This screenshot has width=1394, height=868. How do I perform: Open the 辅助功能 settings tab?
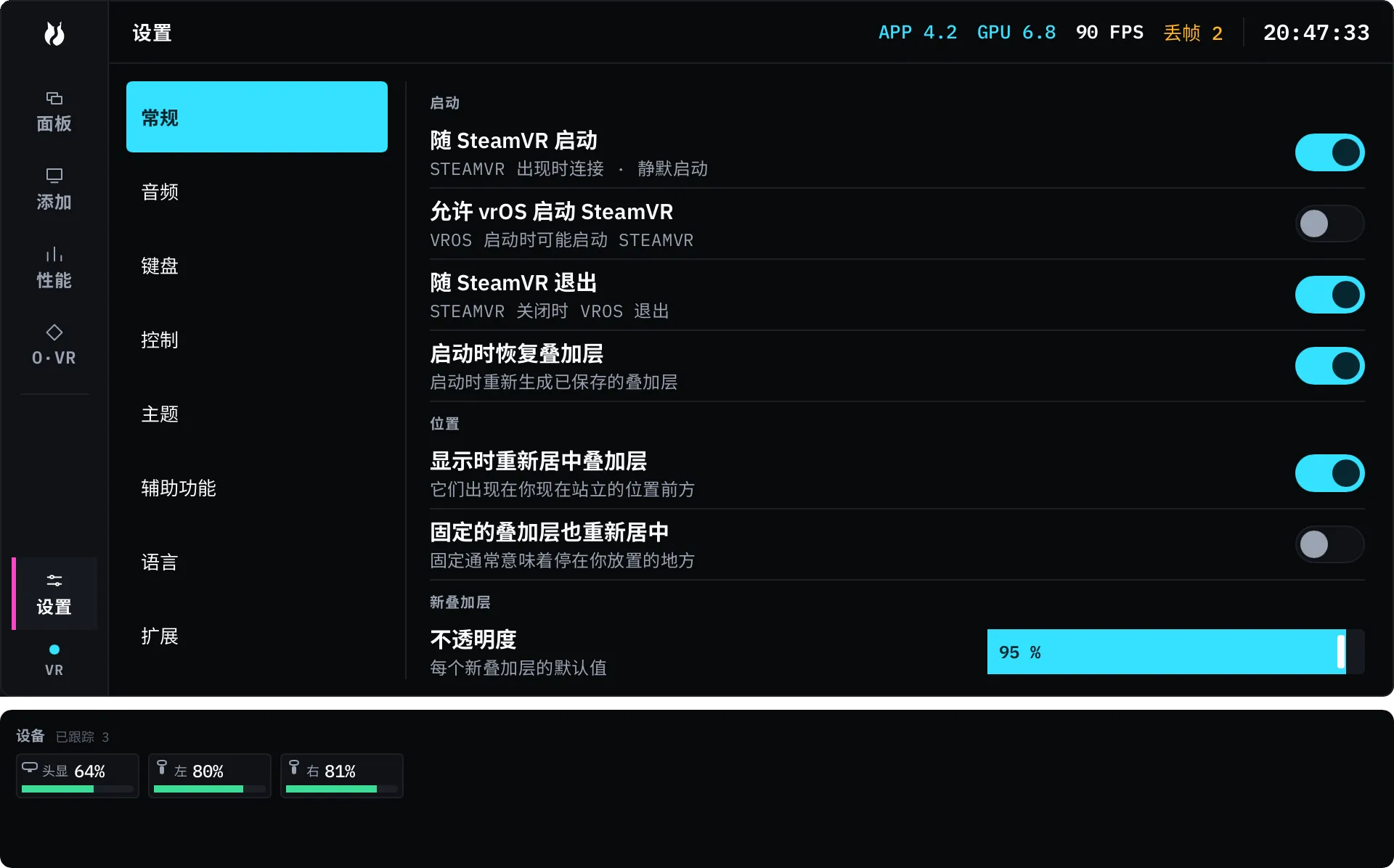[257, 488]
